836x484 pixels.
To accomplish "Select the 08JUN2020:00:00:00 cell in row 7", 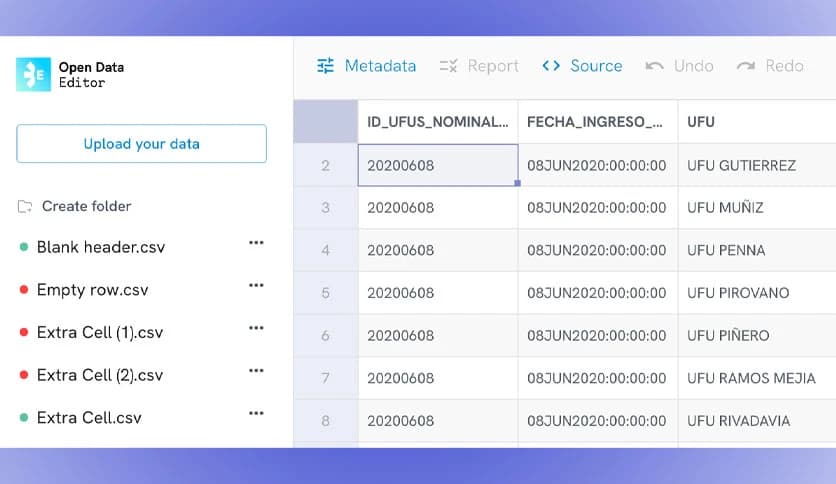I will [x=598, y=378].
